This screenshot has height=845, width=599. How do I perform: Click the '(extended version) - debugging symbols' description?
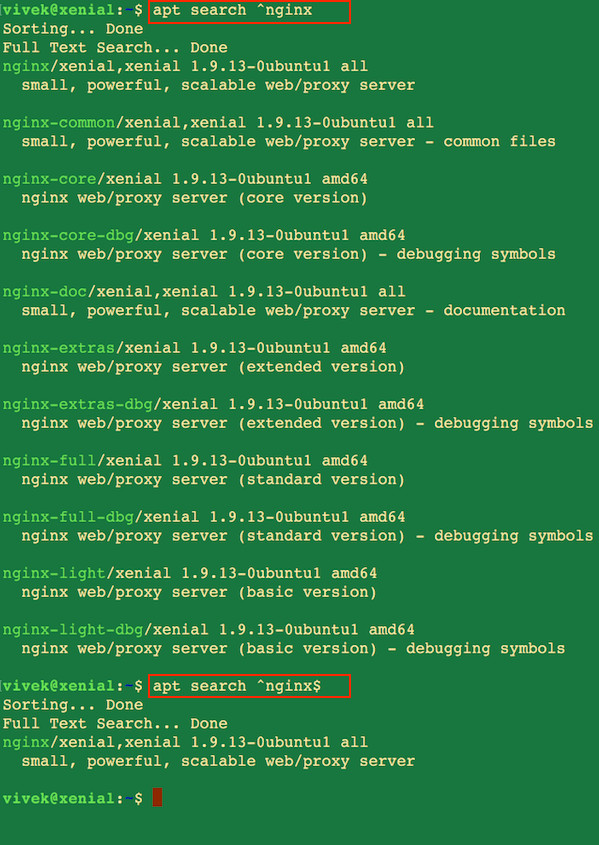(x=415, y=424)
